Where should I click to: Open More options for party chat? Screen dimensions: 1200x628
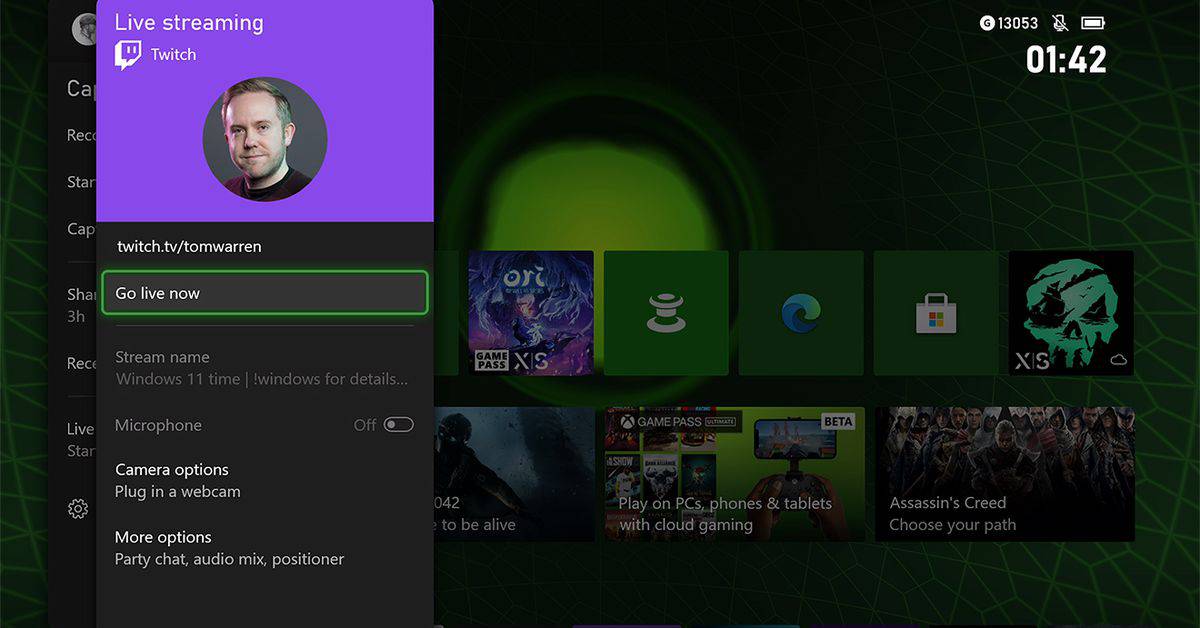coord(265,548)
